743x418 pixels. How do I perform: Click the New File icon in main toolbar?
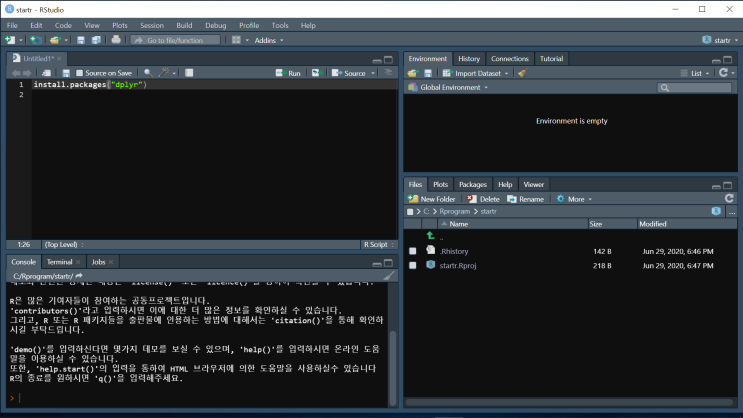(x=9, y=40)
